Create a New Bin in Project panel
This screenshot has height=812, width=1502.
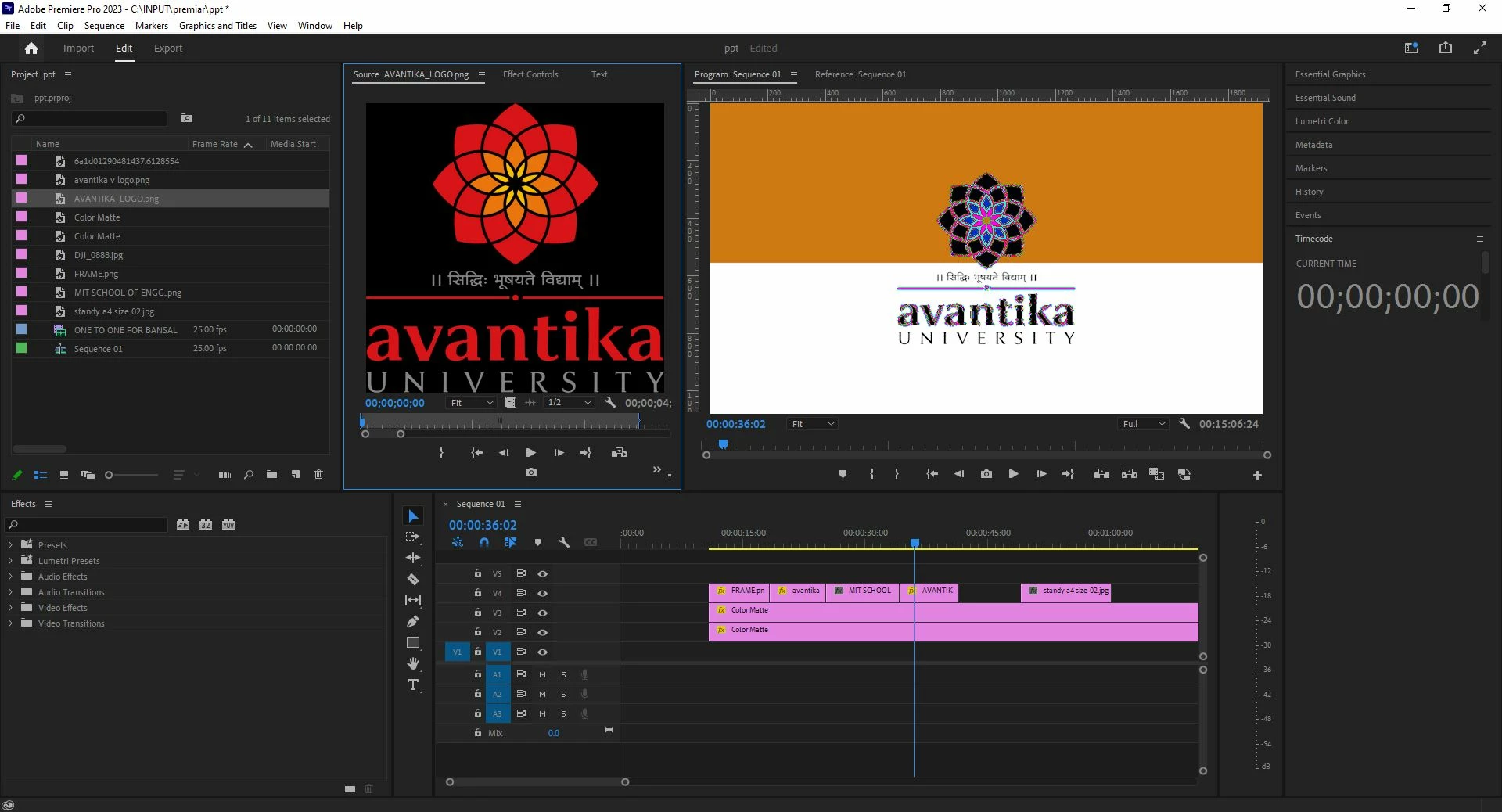coord(271,474)
